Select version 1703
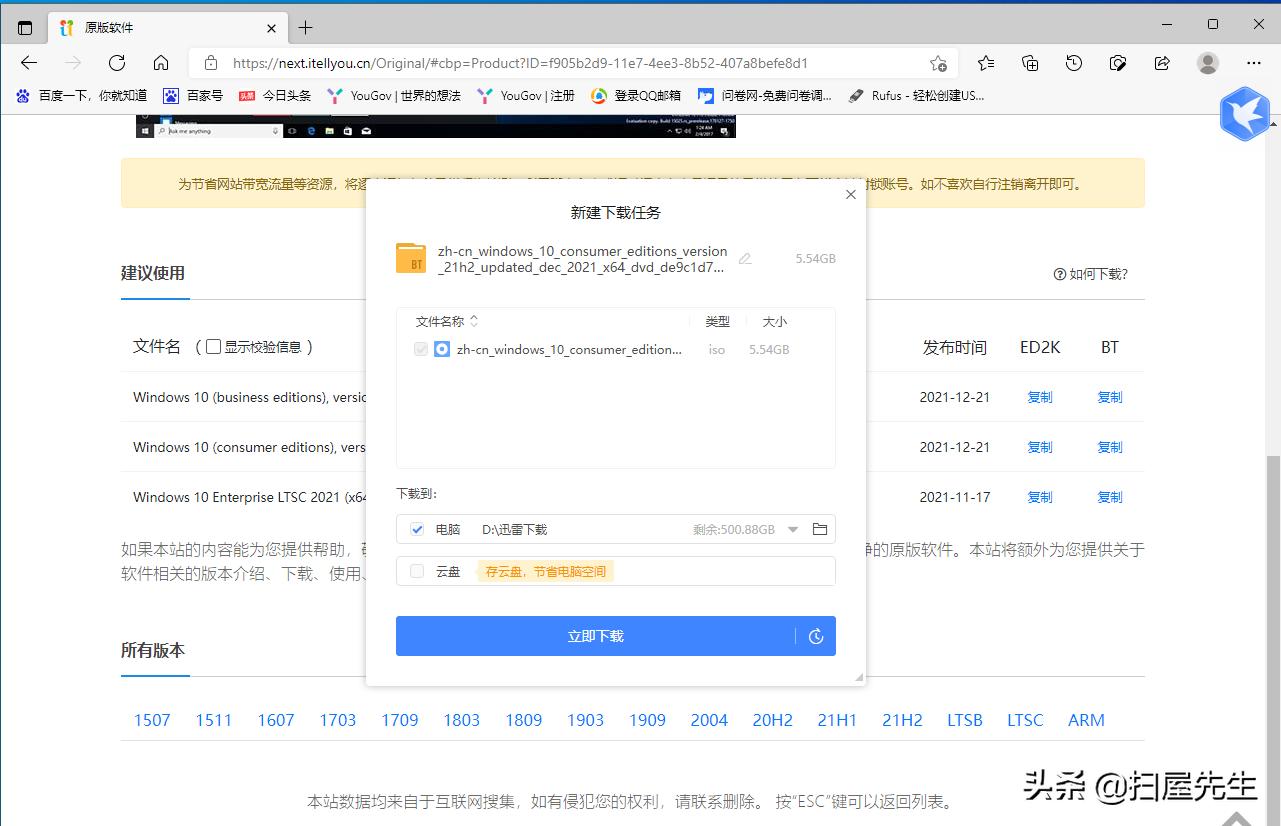This screenshot has width=1281, height=826. (338, 720)
